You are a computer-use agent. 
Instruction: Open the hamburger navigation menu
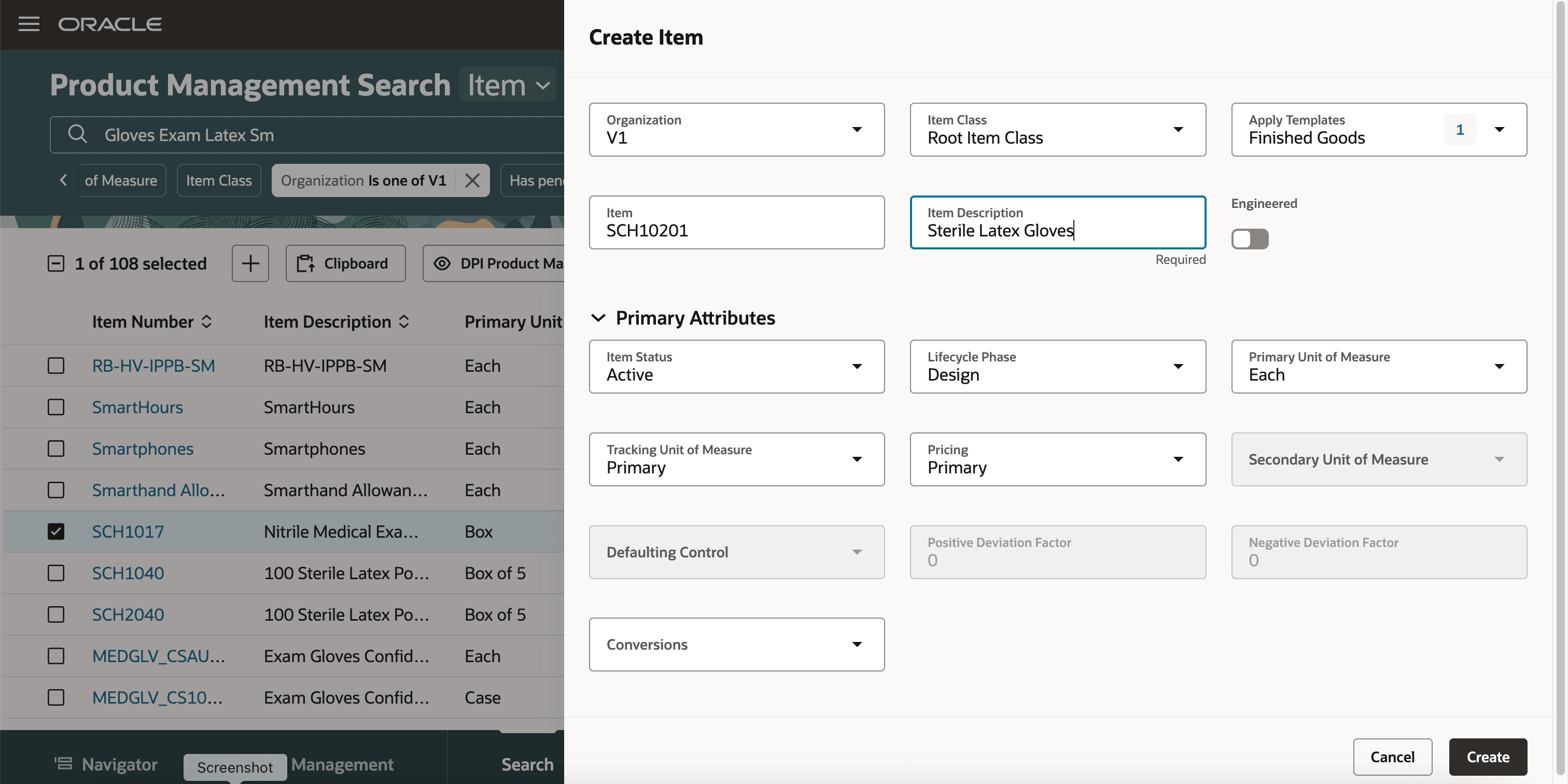click(29, 24)
